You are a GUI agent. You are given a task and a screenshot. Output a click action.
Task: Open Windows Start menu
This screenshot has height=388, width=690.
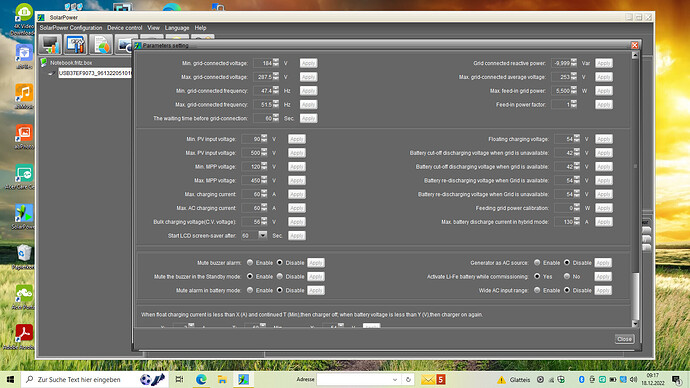[x=11, y=379]
